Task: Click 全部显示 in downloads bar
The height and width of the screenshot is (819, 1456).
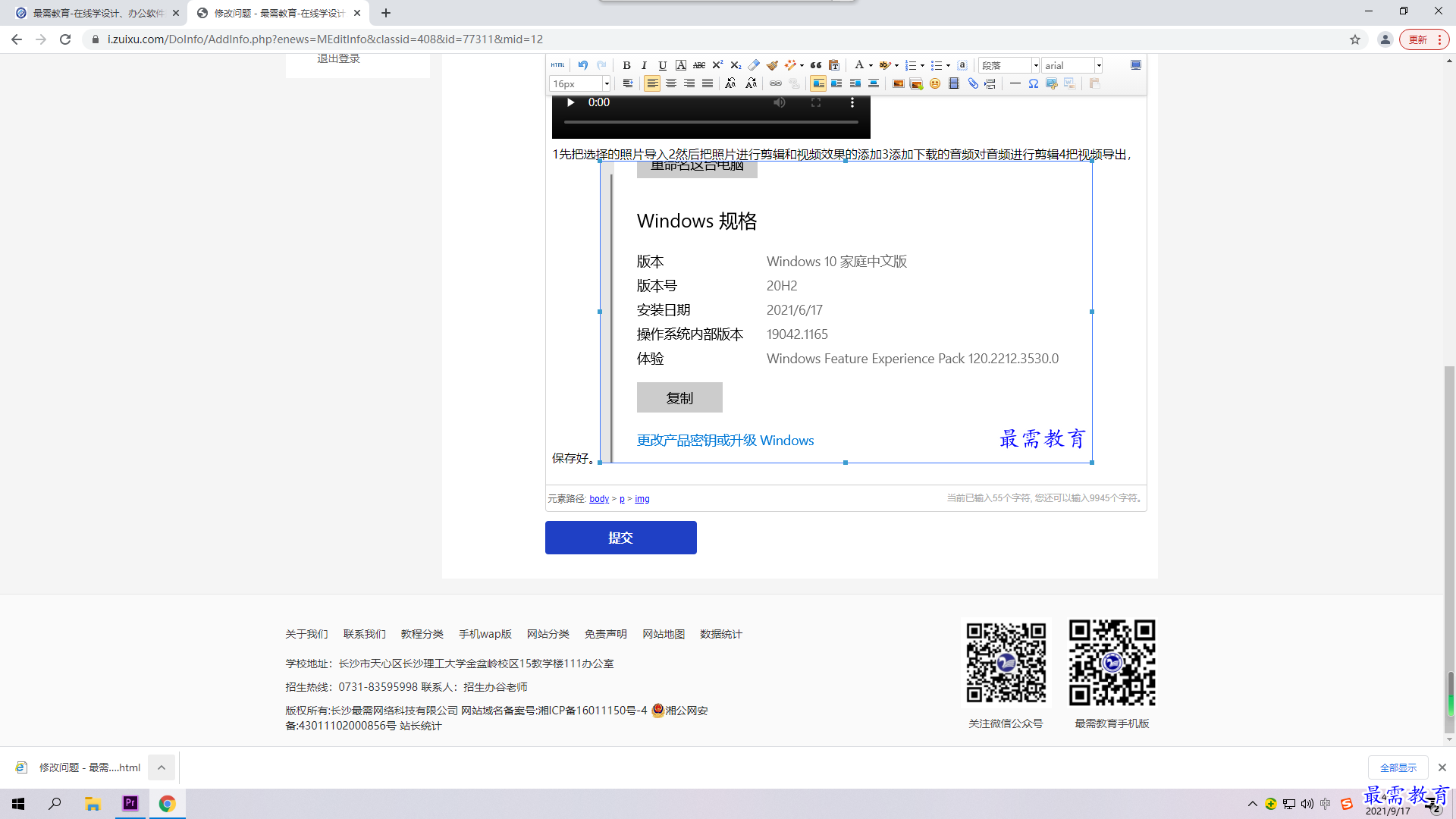Action: 1398,767
